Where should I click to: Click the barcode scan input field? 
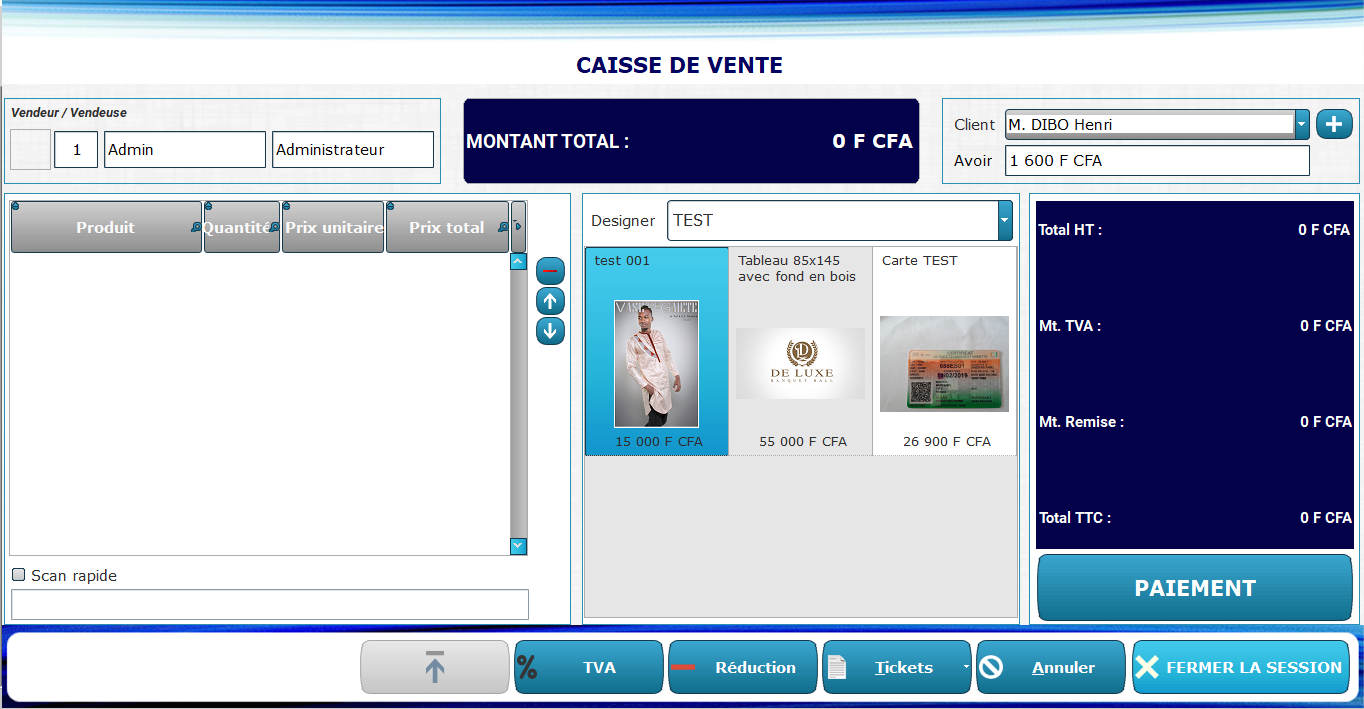click(x=269, y=604)
